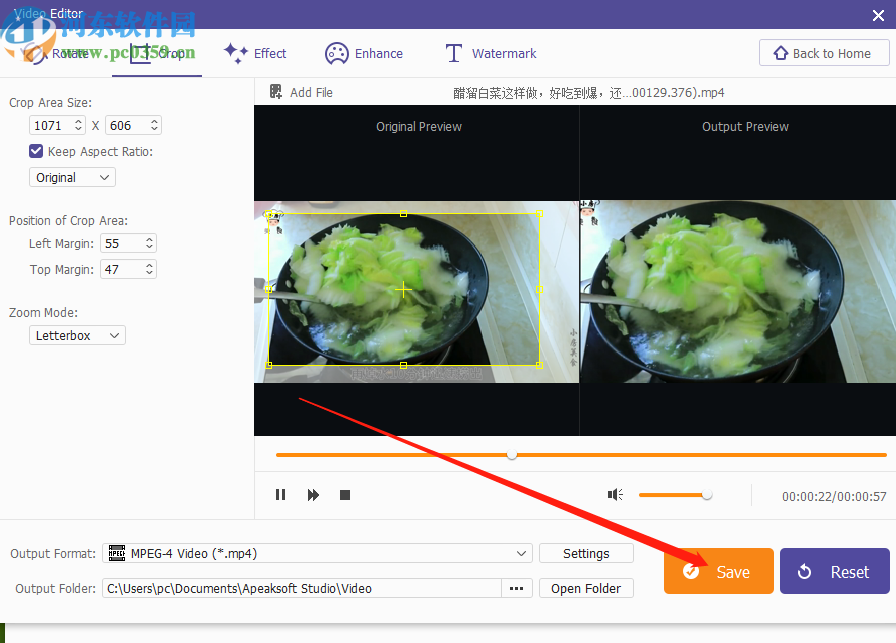Open the Effect tab

tap(255, 53)
